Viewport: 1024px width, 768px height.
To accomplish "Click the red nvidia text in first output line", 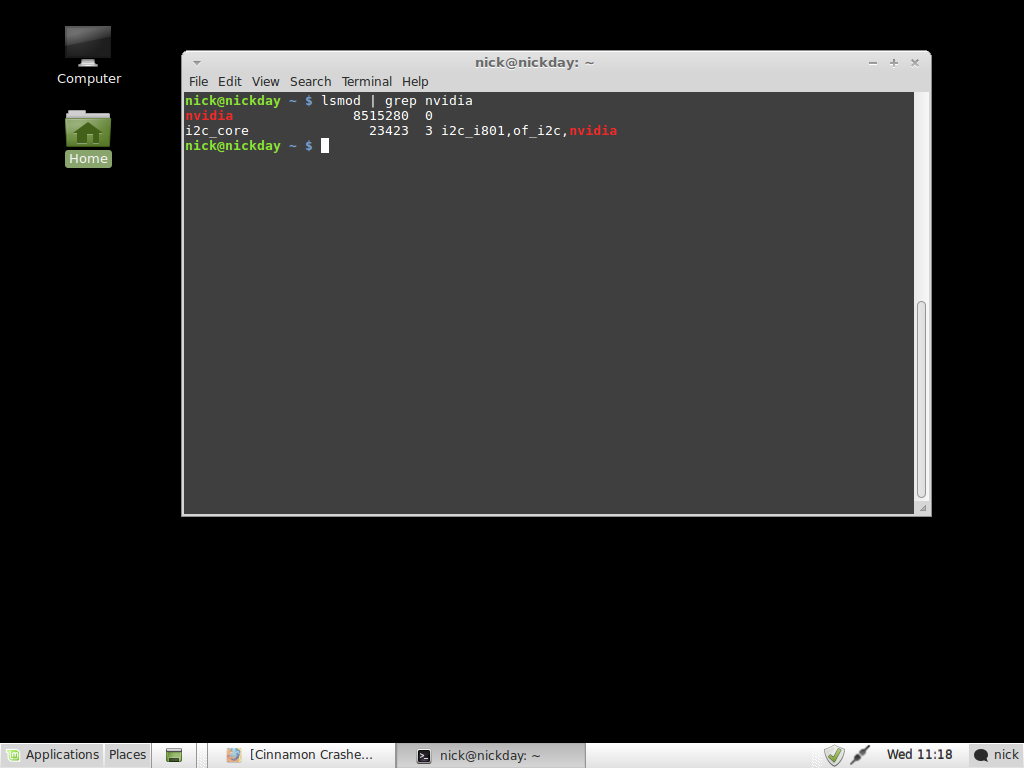I will (209, 116).
